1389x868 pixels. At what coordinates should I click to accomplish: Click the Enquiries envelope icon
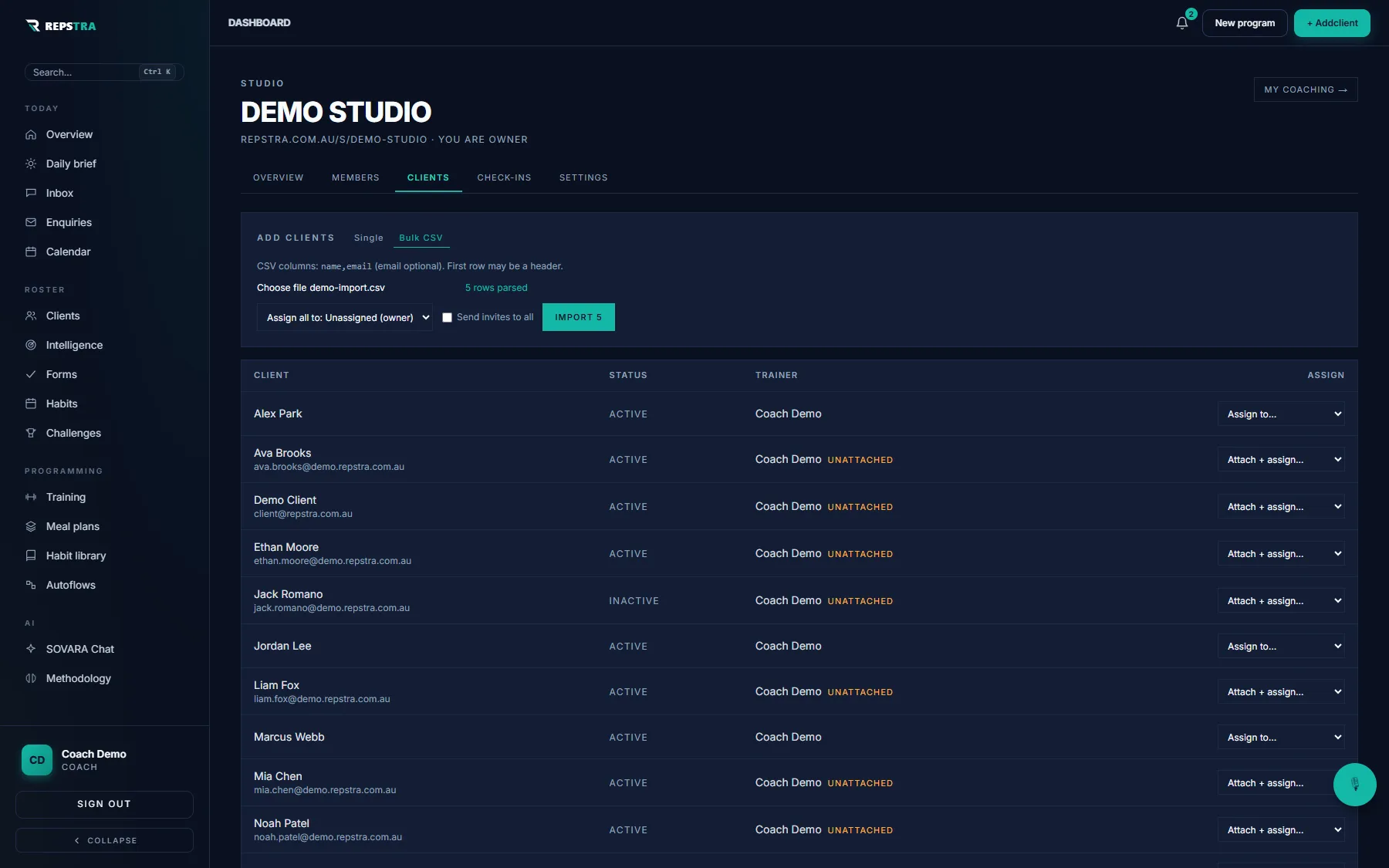(x=31, y=222)
